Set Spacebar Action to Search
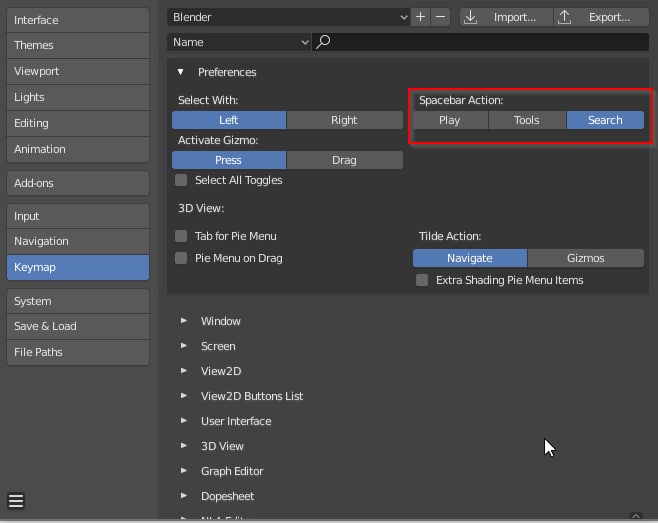658x523 pixels. click(x=605, y=120)
